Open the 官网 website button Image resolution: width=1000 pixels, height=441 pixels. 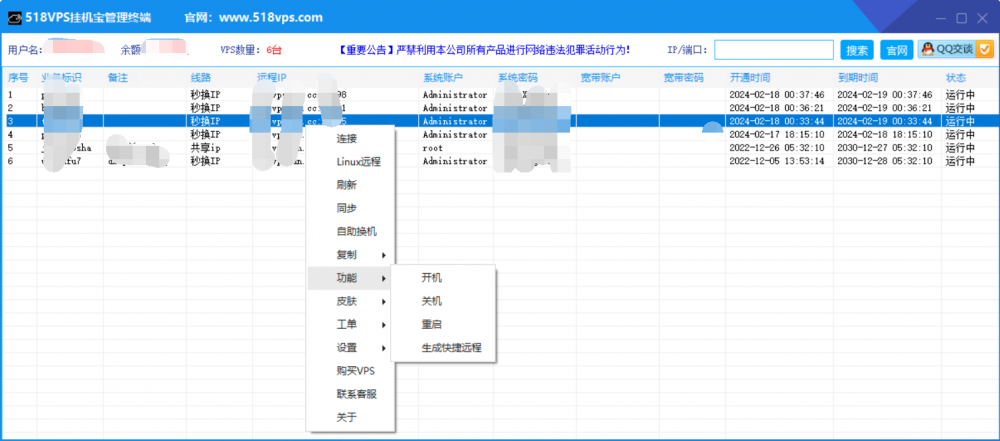click(x=897, y=50)
